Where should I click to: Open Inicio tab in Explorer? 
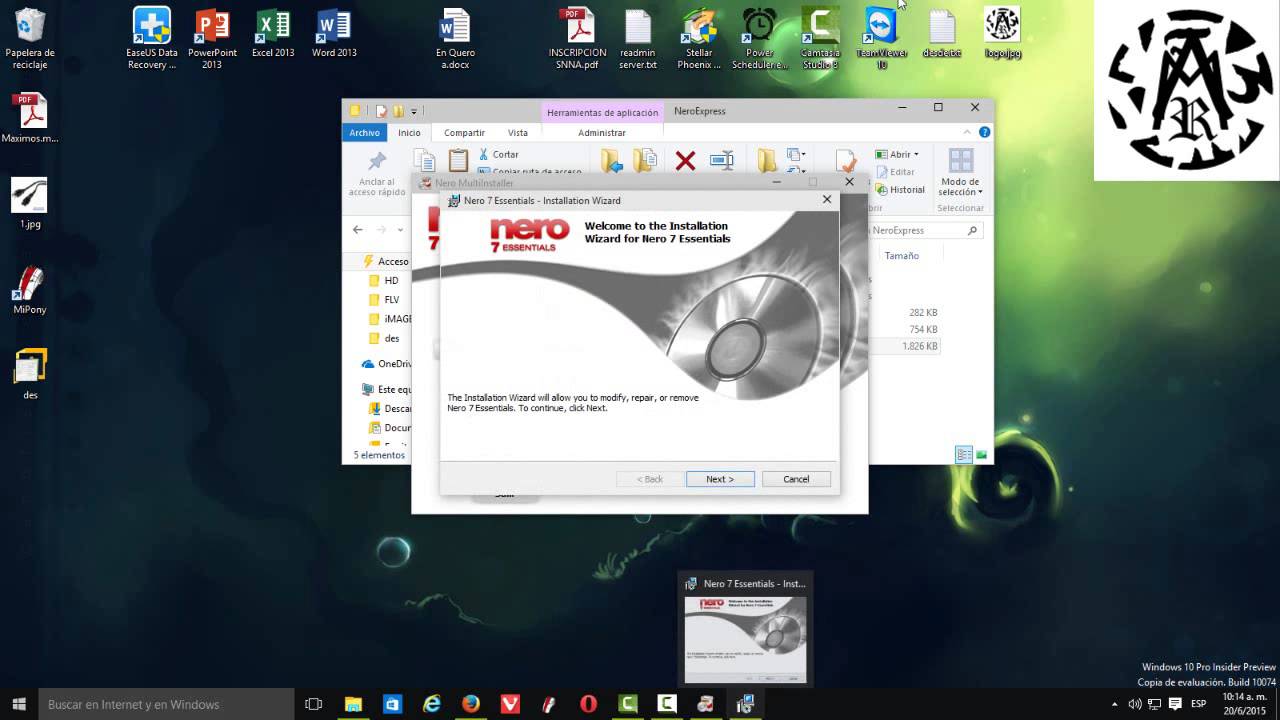409,132
